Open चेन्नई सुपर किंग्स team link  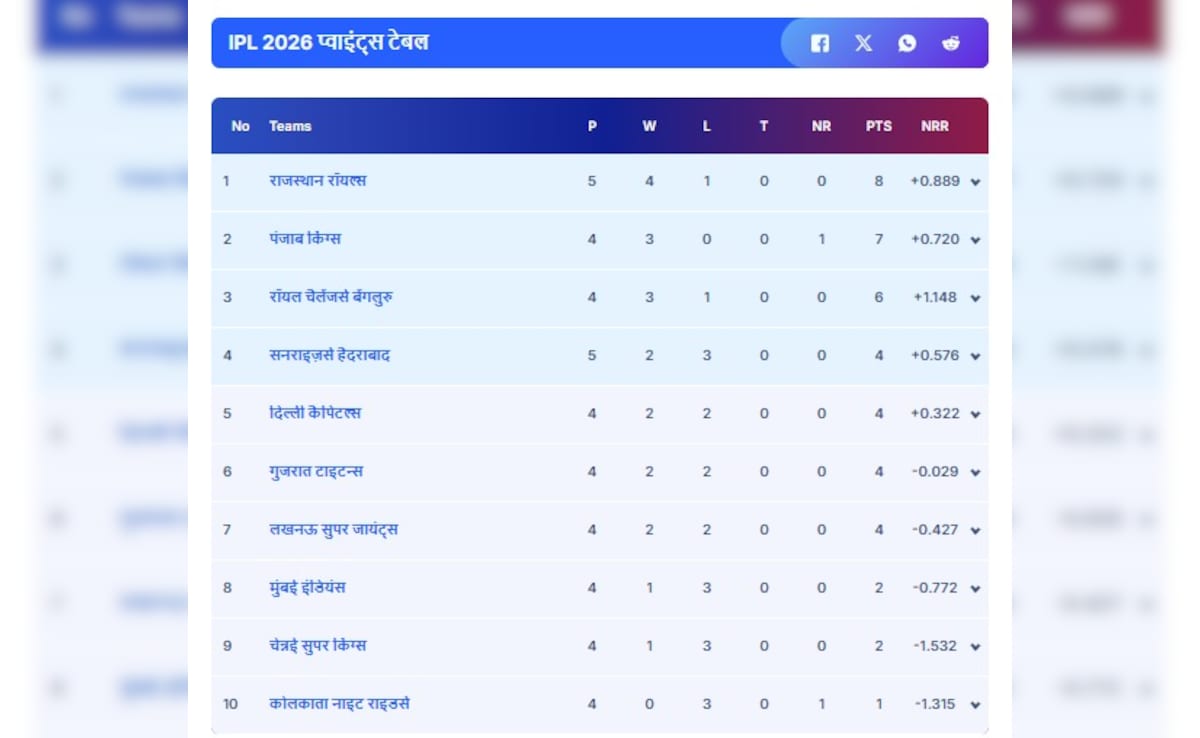point(317,645)
